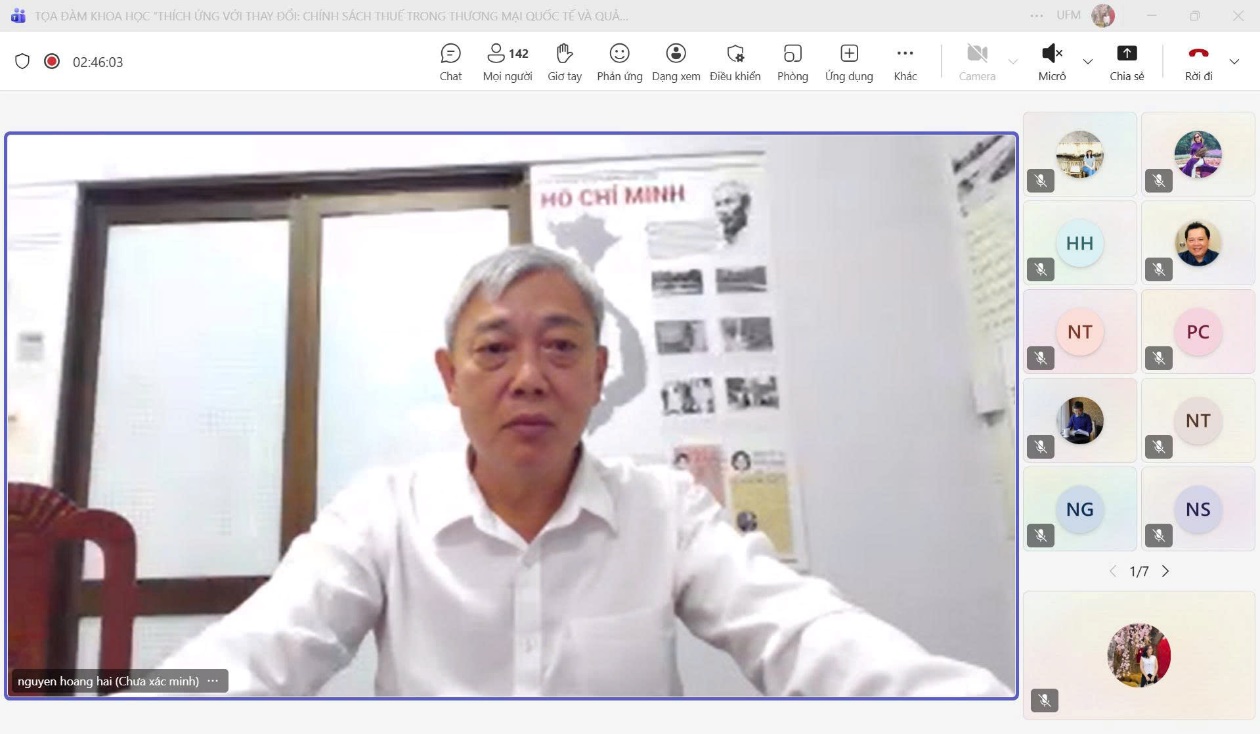Open Khác more options menu
The width and height of the screenshot is (1260, 734).
tap(905, 62)
